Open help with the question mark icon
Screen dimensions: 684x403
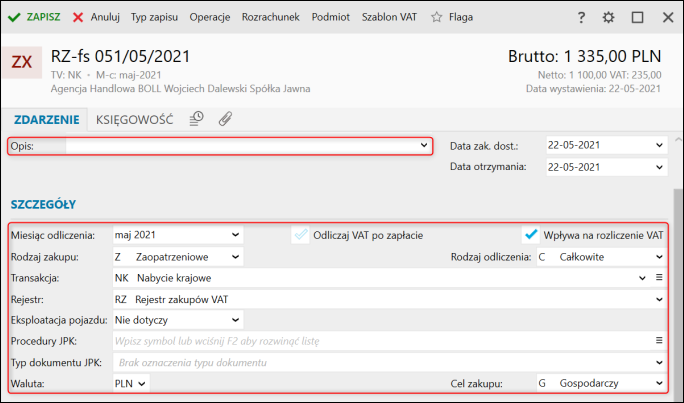click(x=581, y=17)
